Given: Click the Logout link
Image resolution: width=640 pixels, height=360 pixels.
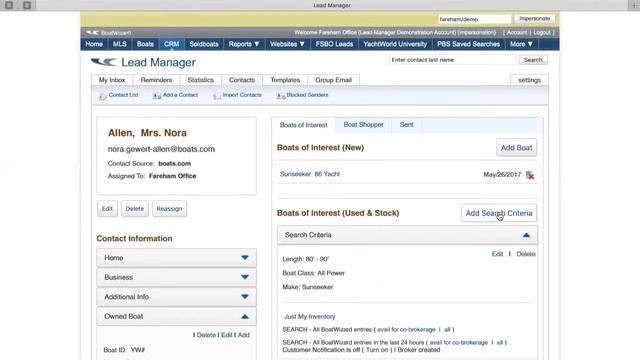Looking at the screenshot, I should click(x=542, y=33).
